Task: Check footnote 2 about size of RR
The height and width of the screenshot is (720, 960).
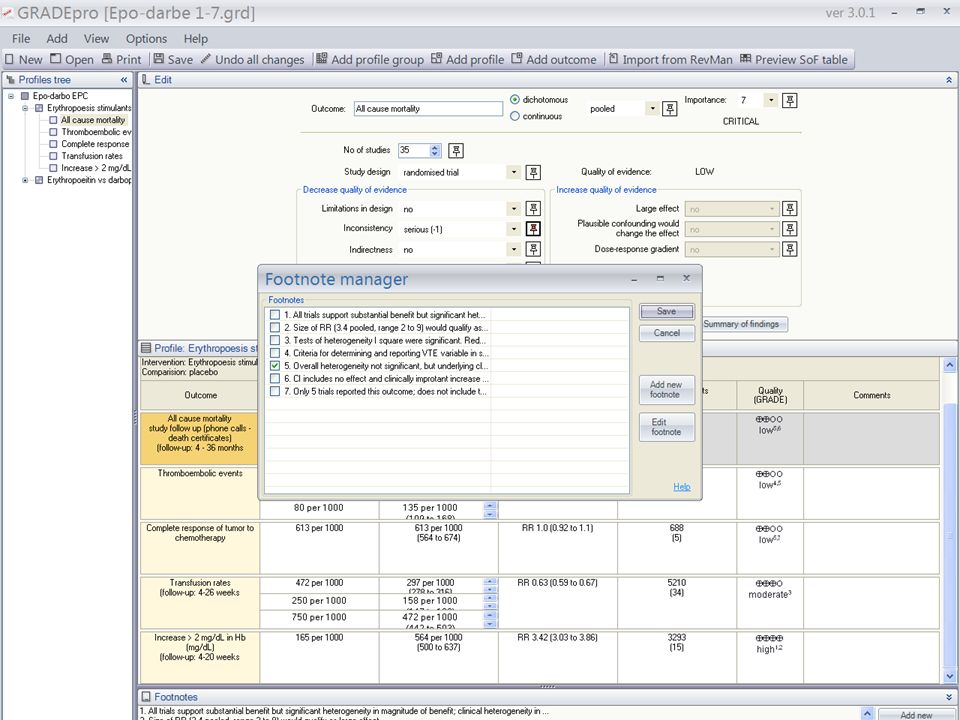Action: (275, 328)
